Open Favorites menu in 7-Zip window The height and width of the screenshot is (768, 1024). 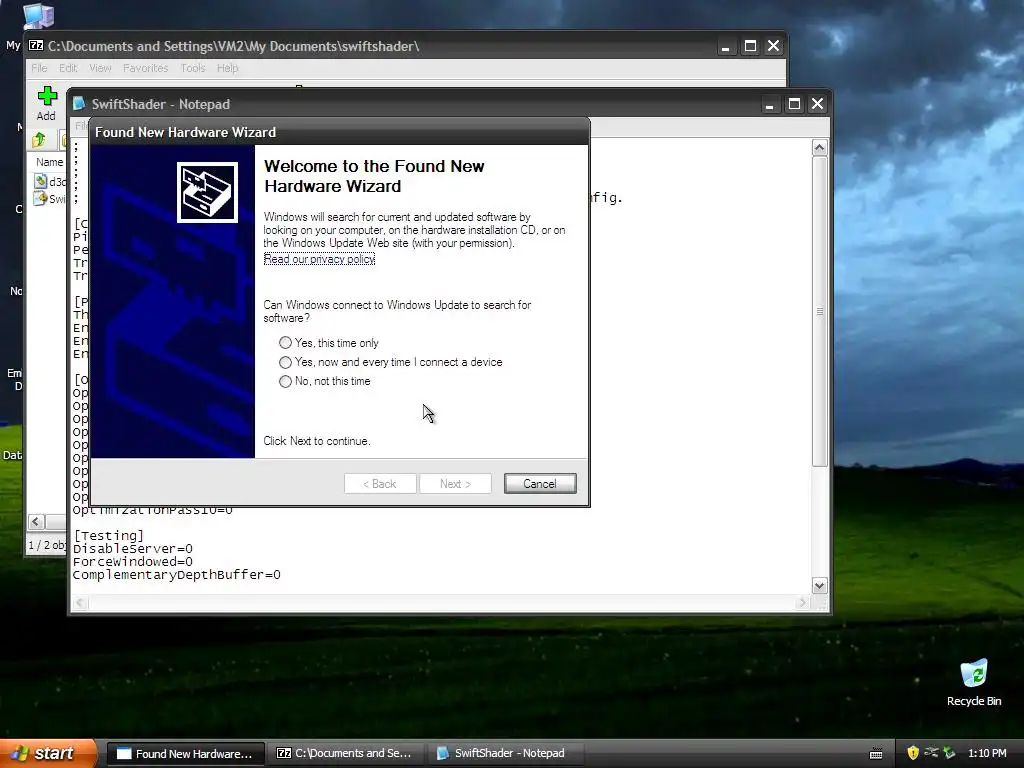(x=146, y=68)
